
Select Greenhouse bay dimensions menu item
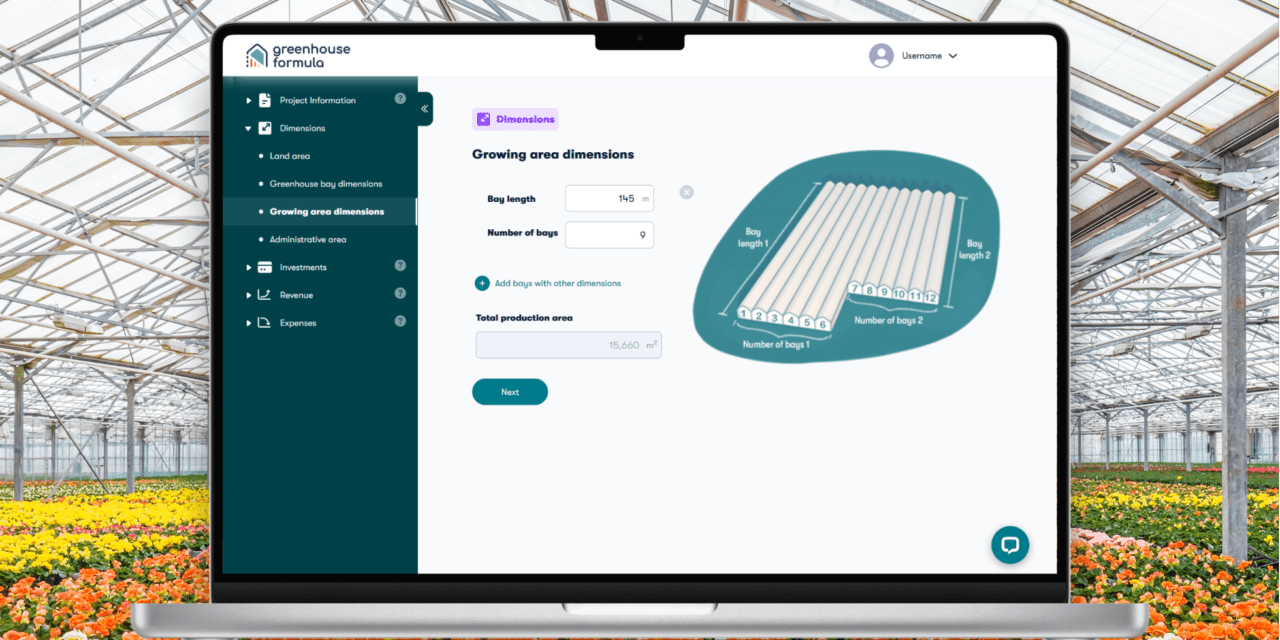click(325, 184)
